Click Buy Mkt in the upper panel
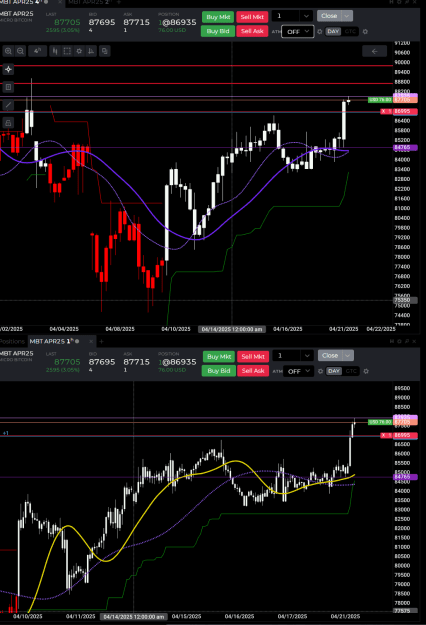The image size is (426, 625). [x=218, y=17]
